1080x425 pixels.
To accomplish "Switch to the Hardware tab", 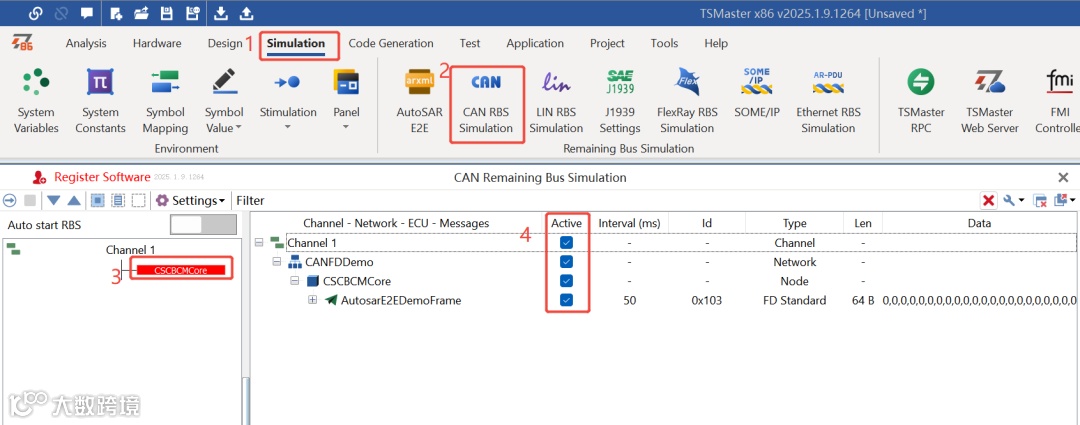I will (x=157, y=43).
